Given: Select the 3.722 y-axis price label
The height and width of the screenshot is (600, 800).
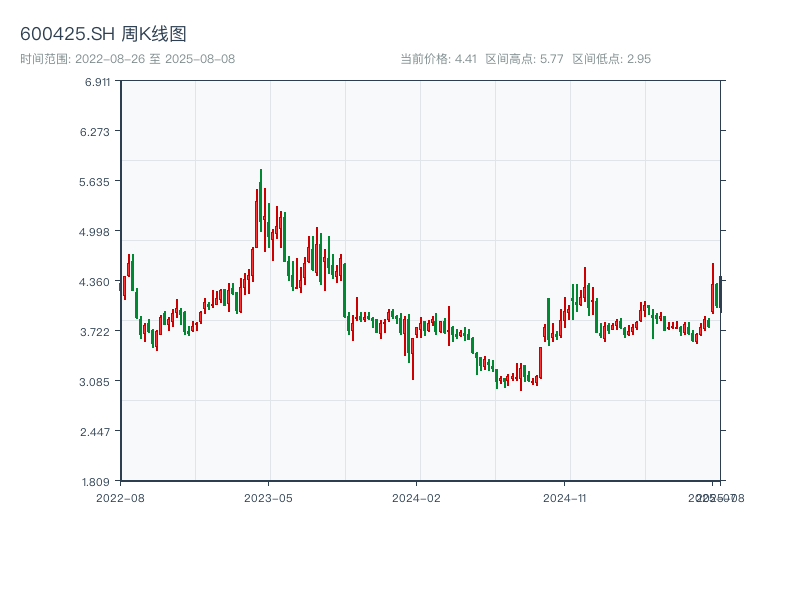Looking at the screenshot, I should (x=98, y=332).
